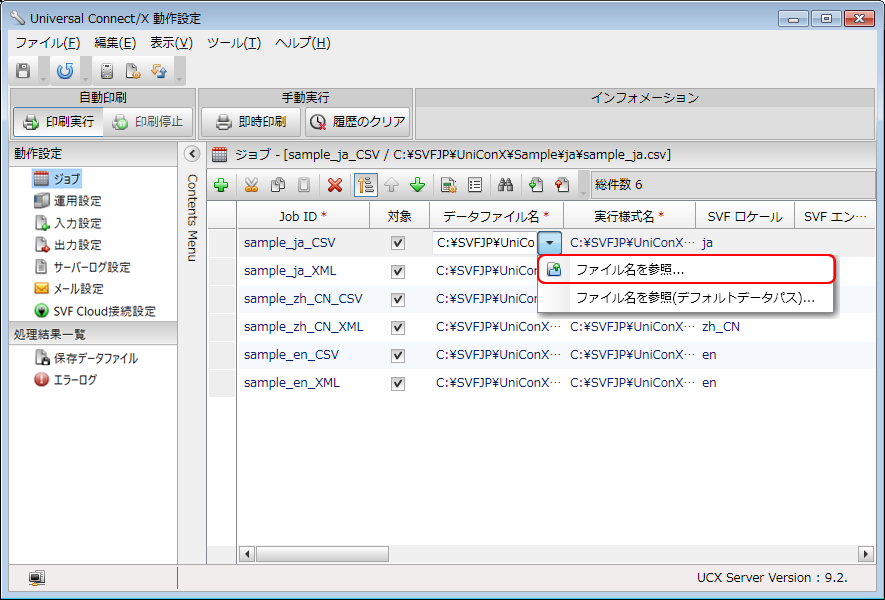Click the 履歴のクリア button
Image resolution: width=885 pixels, height=600 pixels.
pyautogui.click(x=357, y=121)
